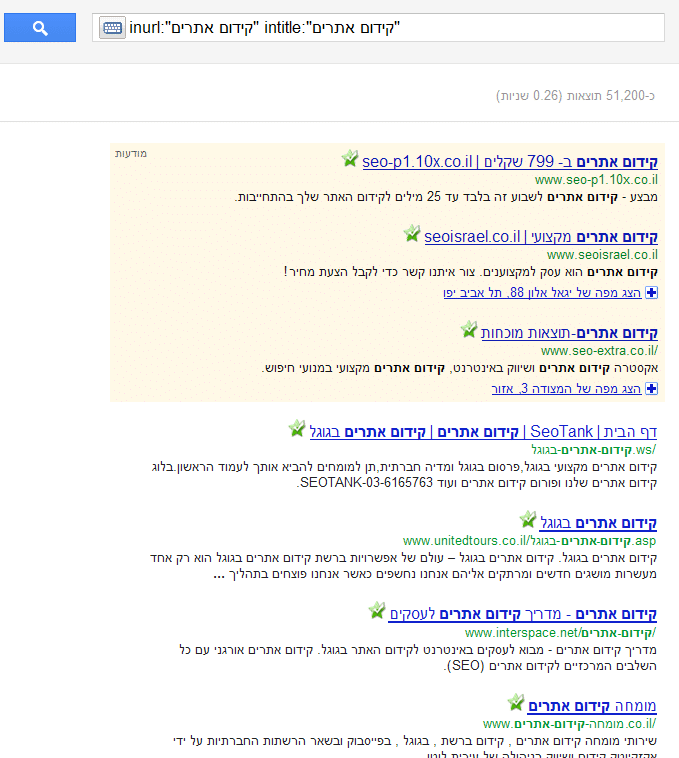Viewport: 679px width, 758px height.
Task: Click the www.seo-extra.co.il/ green URL
Action: (599, 351)
